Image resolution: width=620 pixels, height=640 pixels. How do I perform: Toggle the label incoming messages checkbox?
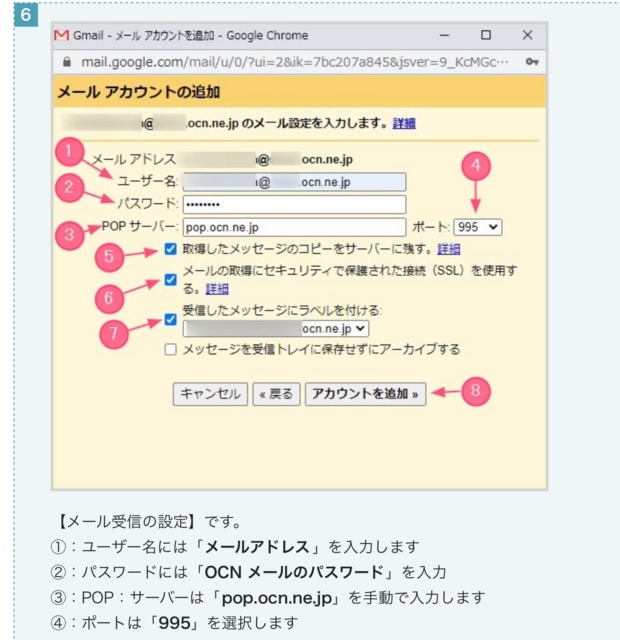(x=170, y=319)
